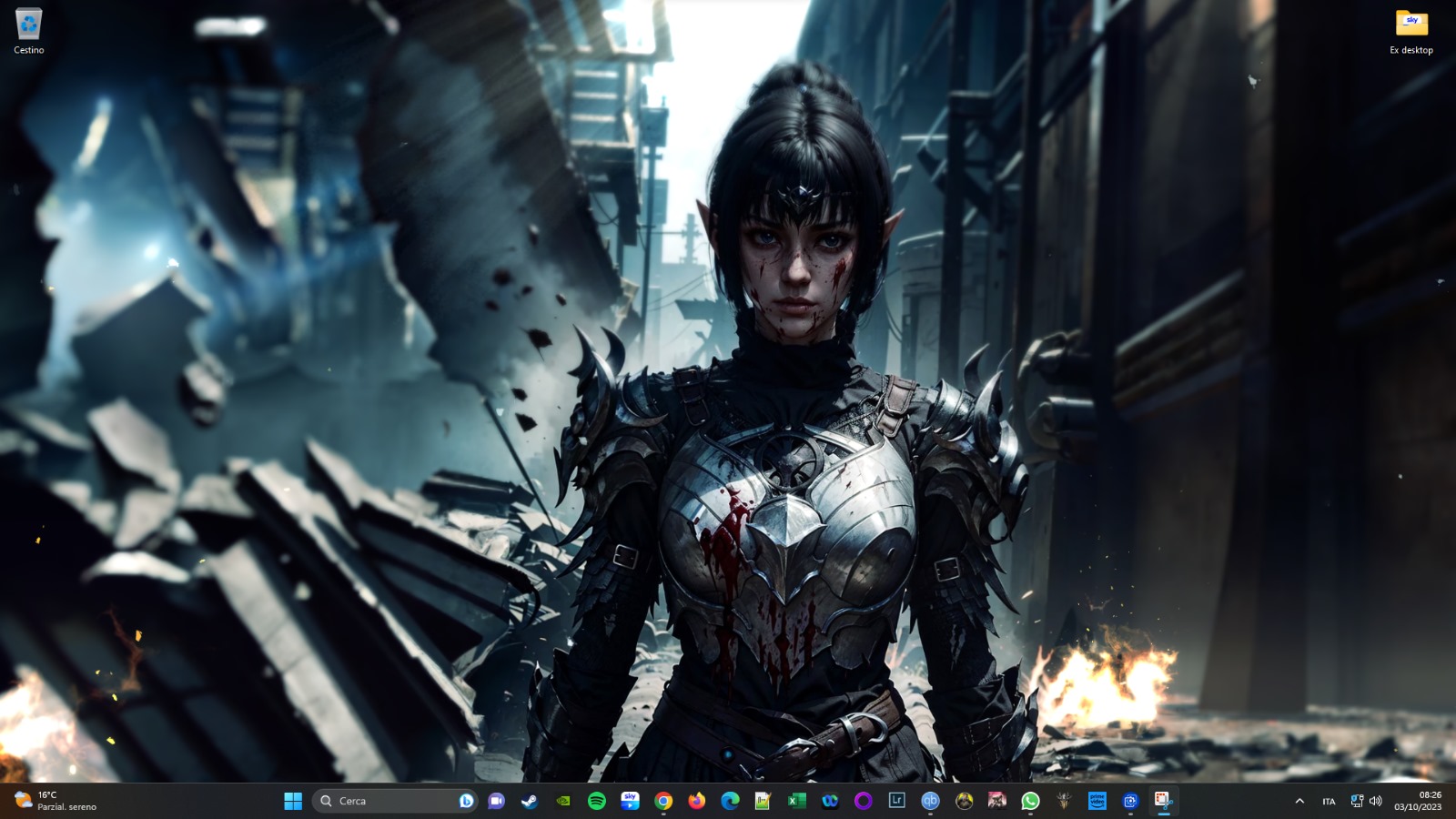
Task: Switch to the Snipping Tool taskbar icon
Action: (1163, 801)
